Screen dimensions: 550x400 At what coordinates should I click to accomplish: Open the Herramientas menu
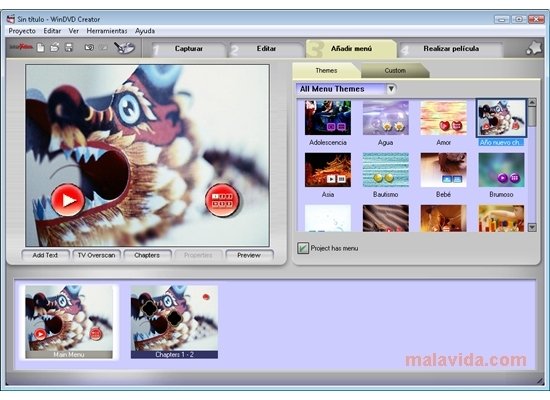click(107, 31)
